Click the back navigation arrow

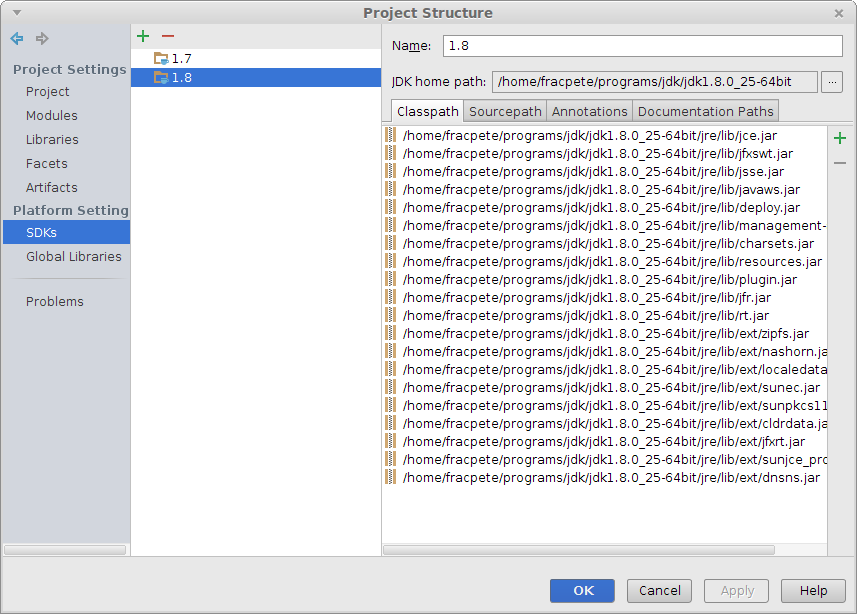pos(17,38)
